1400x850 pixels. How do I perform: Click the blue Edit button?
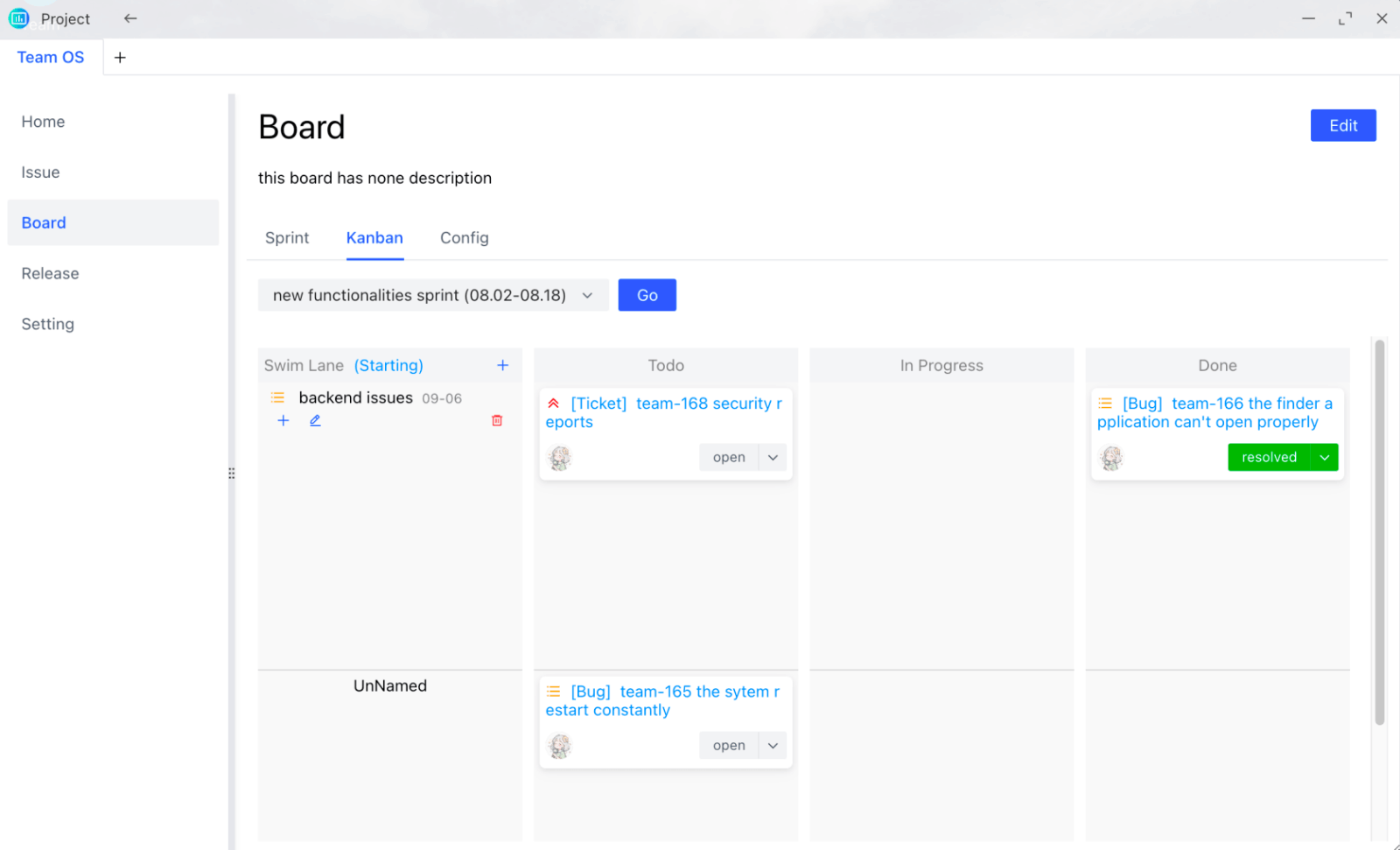pos(1342,126)
